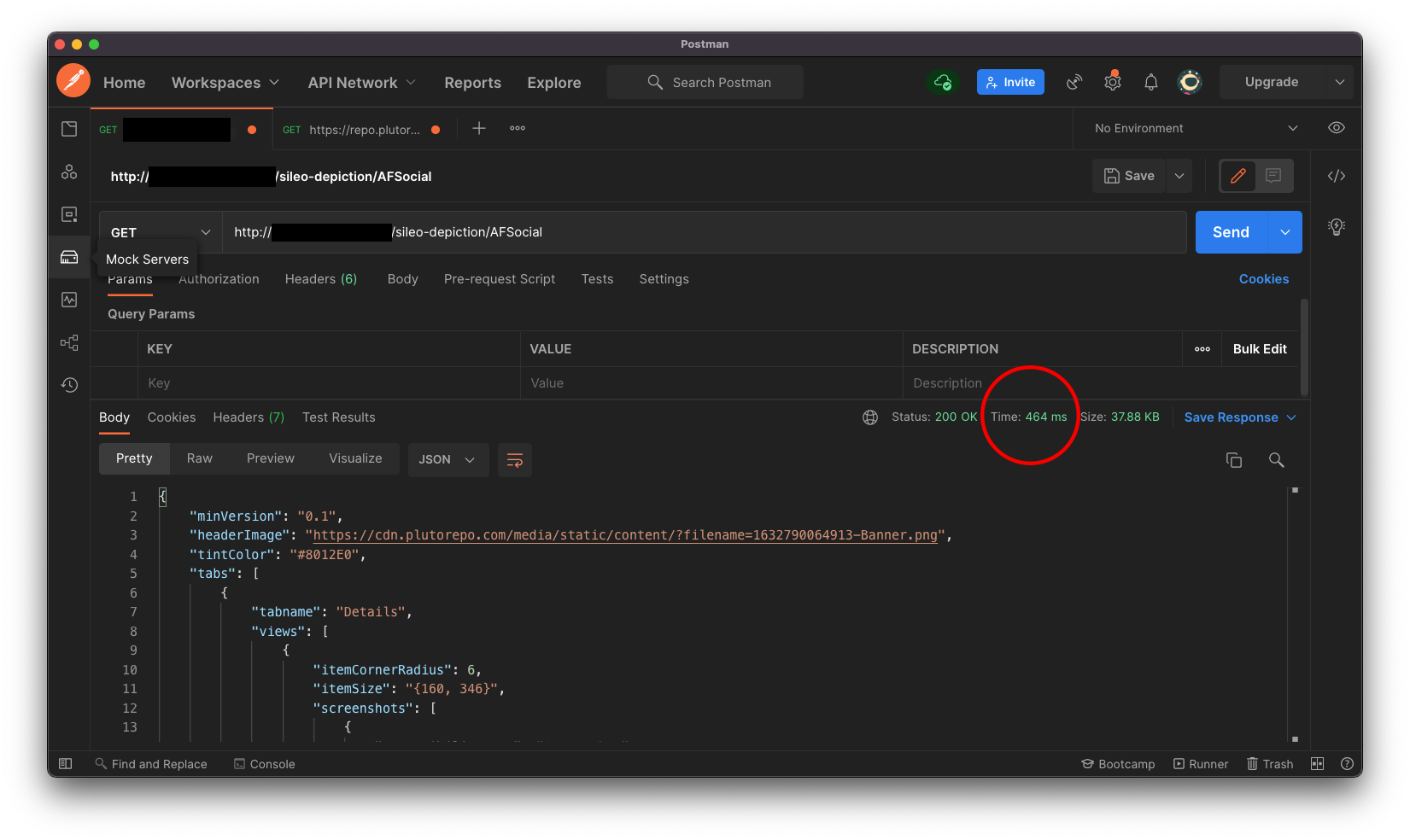The height and width of the screenshot is (840, 1410).
Task: Open the Flows sidebar icon
Action: [69, 342]
